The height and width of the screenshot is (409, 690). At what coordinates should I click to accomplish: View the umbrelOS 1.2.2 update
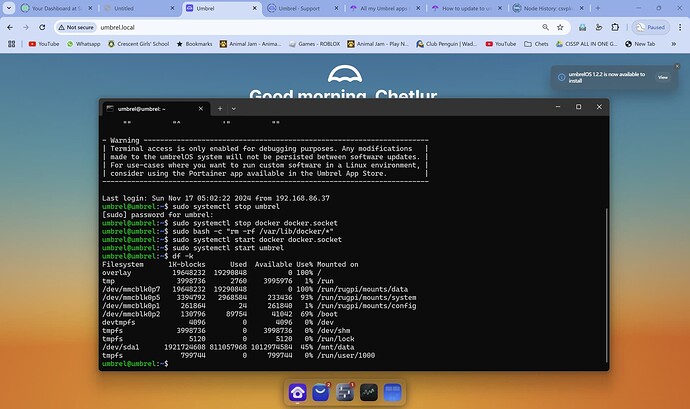point(663,77)
